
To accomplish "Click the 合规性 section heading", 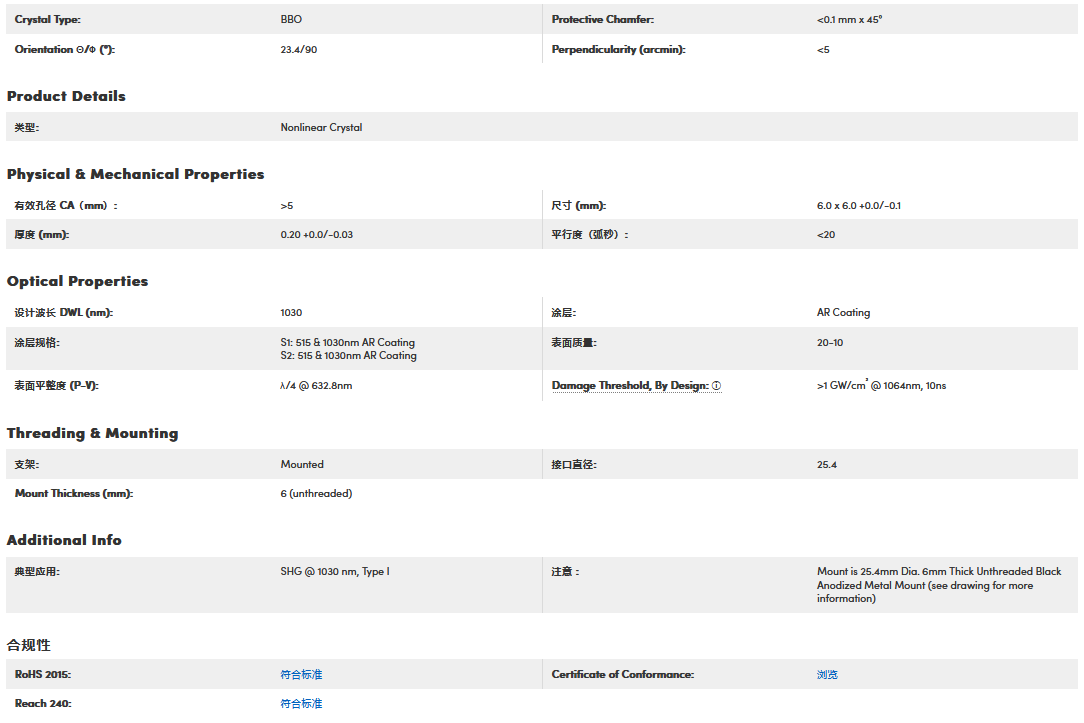I will click(28, 645).
